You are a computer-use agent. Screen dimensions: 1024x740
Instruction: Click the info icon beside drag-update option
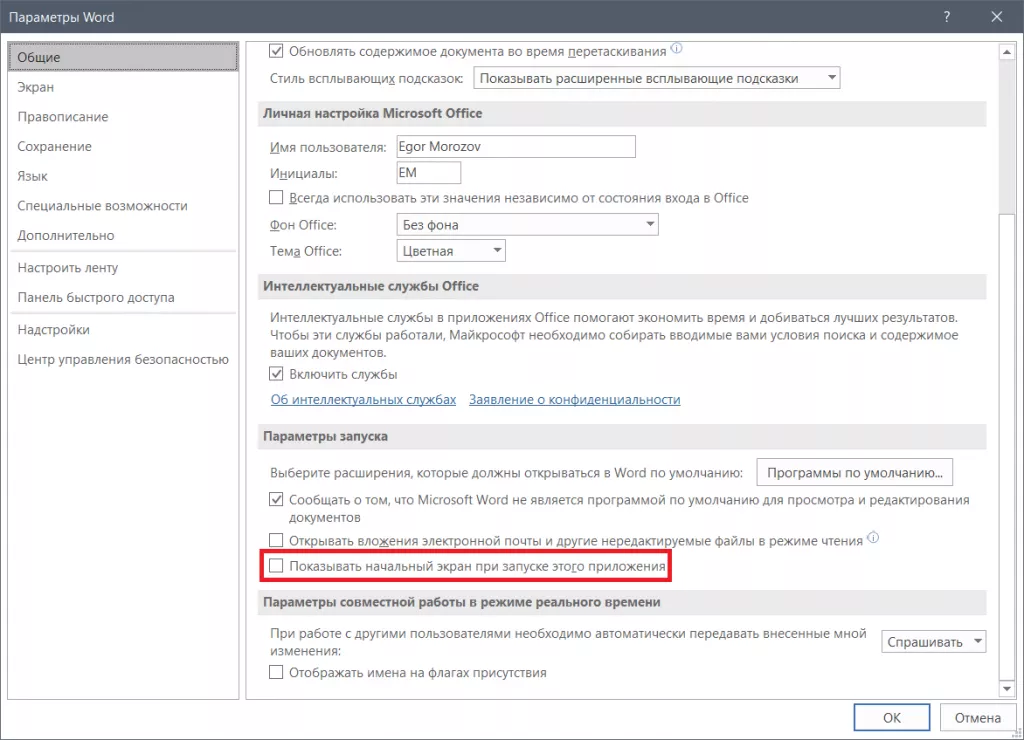point(677,48)
